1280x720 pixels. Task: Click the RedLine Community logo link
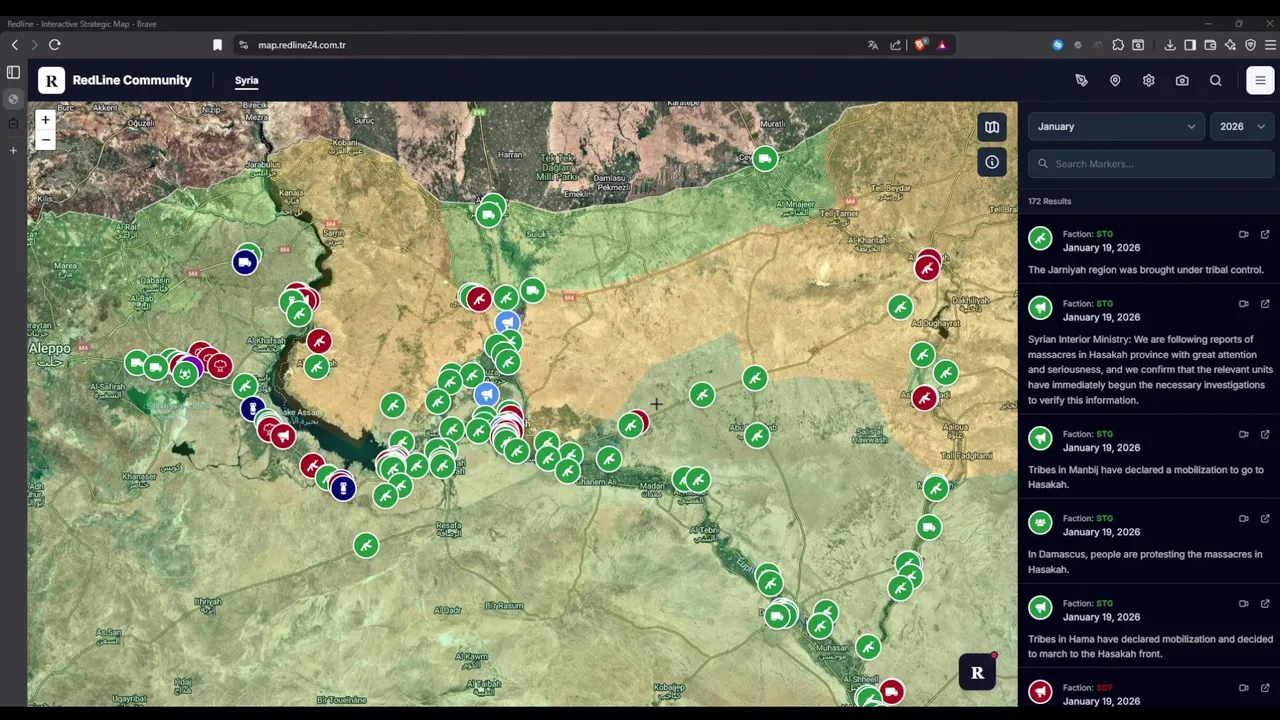tap(115, 80)
